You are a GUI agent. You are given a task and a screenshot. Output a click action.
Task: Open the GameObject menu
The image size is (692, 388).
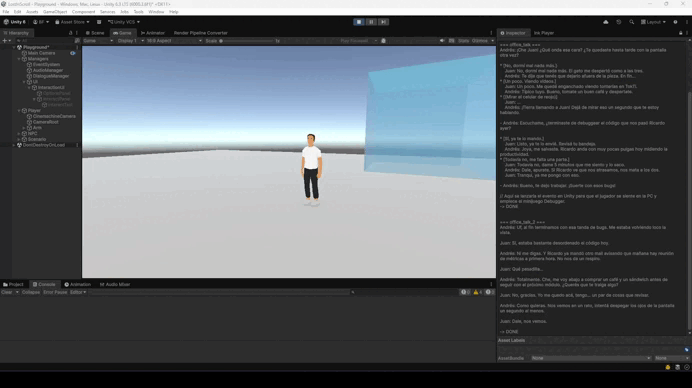pos(55,12)
